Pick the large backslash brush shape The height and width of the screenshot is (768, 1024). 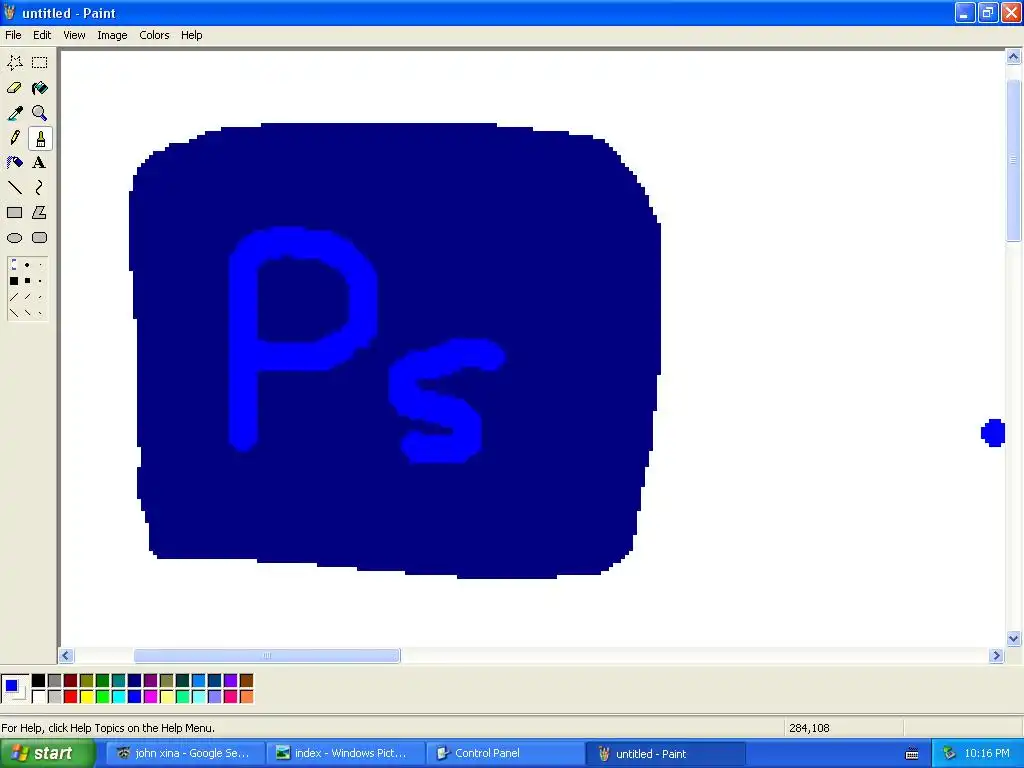14,313
